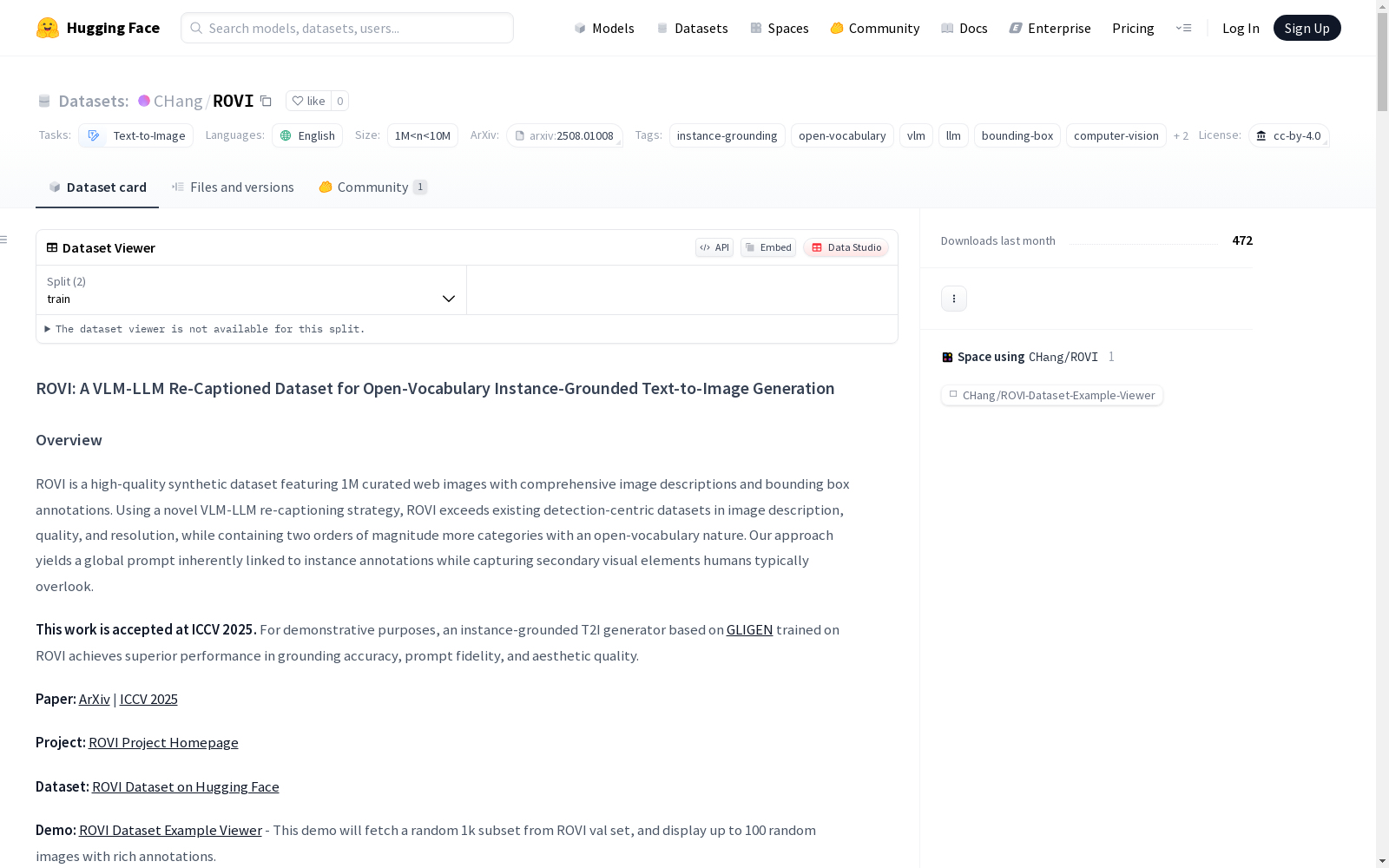The width and height of the screenshot is (1389, 868).
Task: Select the llm tag
Action: tap(953, 135)
